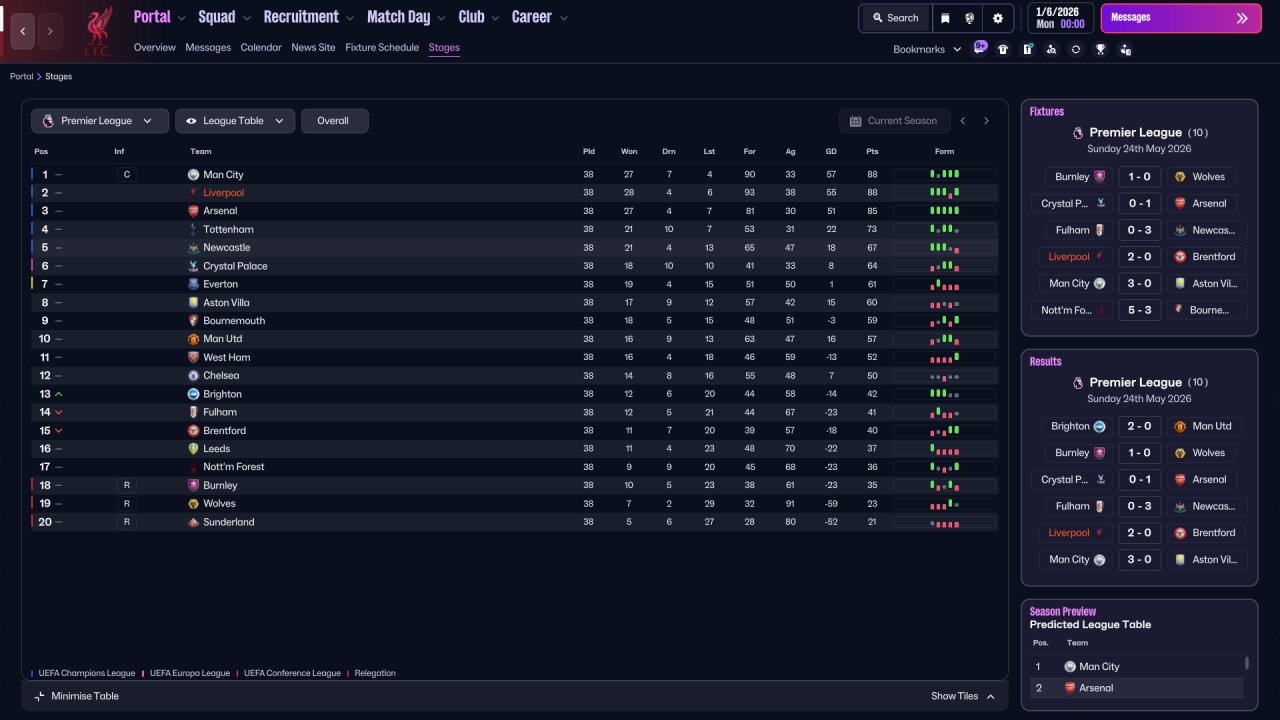This screenshot has width=1280, height=720.
Task: Click the Search button
Action: coord(895,18)
